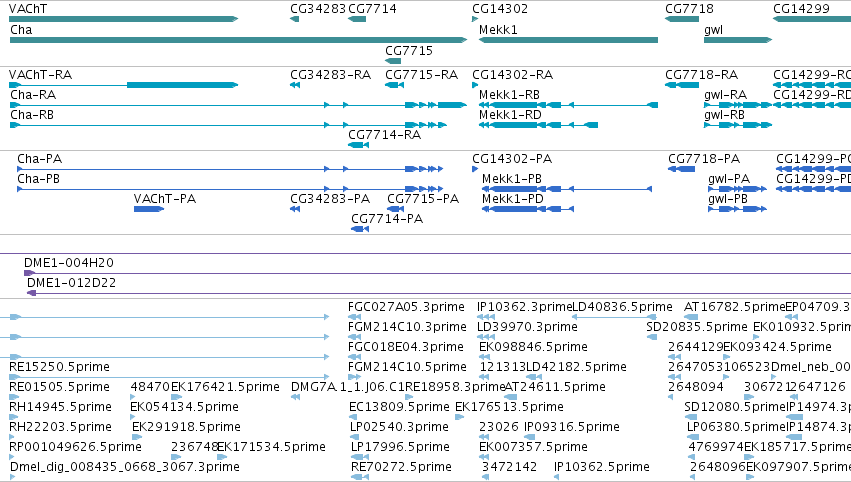Click the AT24611.5prime EST label
This screenshot has width=851, height=482.
(555, 388)
